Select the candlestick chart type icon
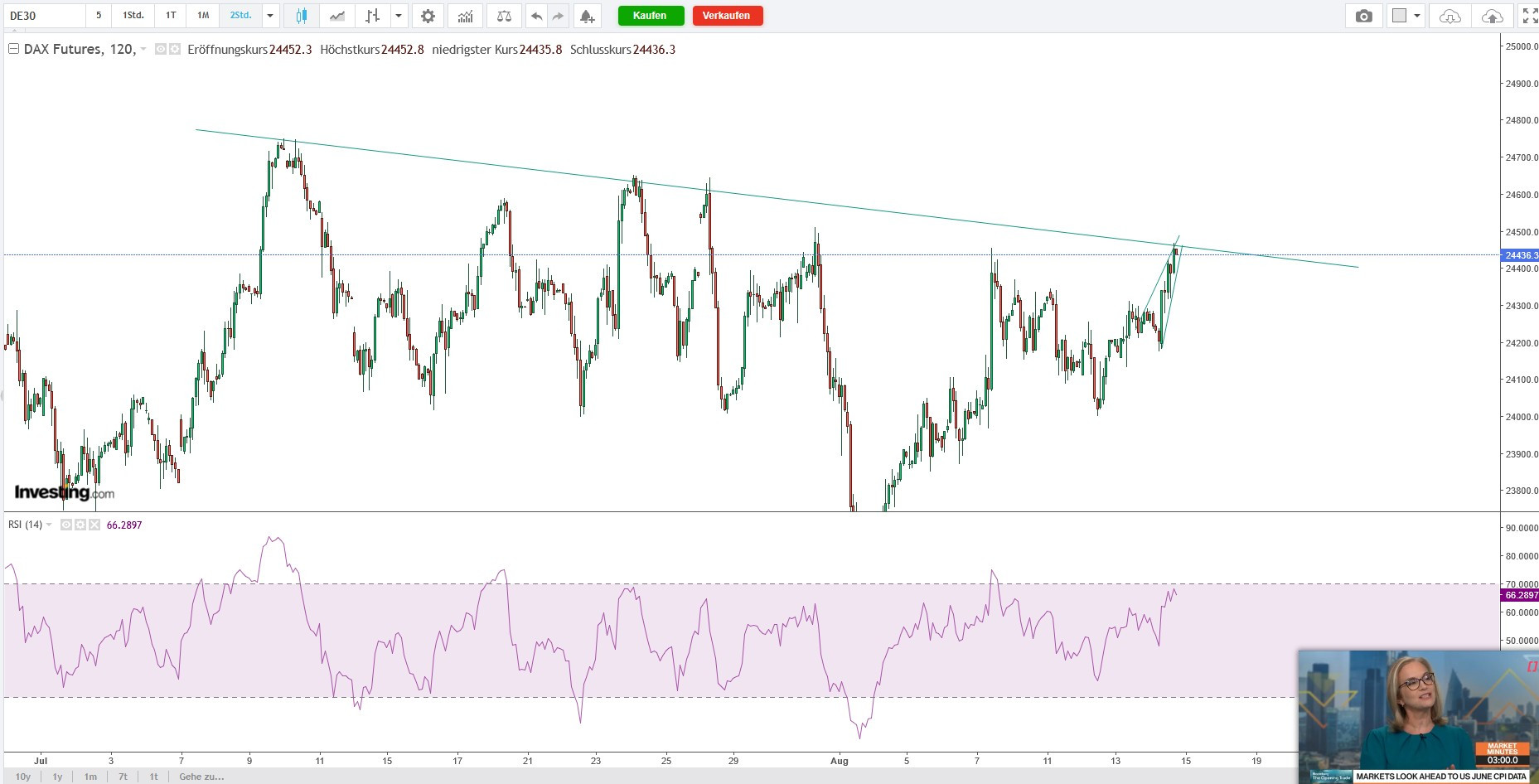The width and height of the screenshot is (1539, 784). [x=302, y=16]
